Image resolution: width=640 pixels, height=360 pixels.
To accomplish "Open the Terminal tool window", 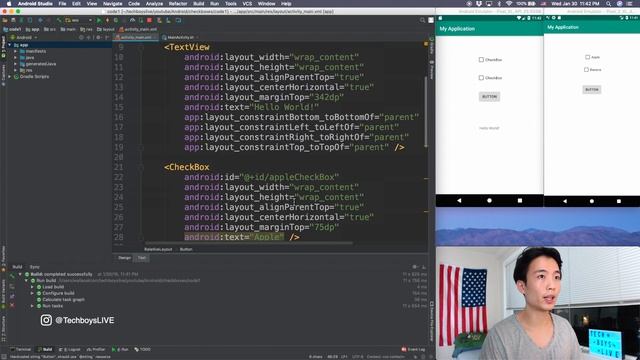I will (x=21, y=349).
